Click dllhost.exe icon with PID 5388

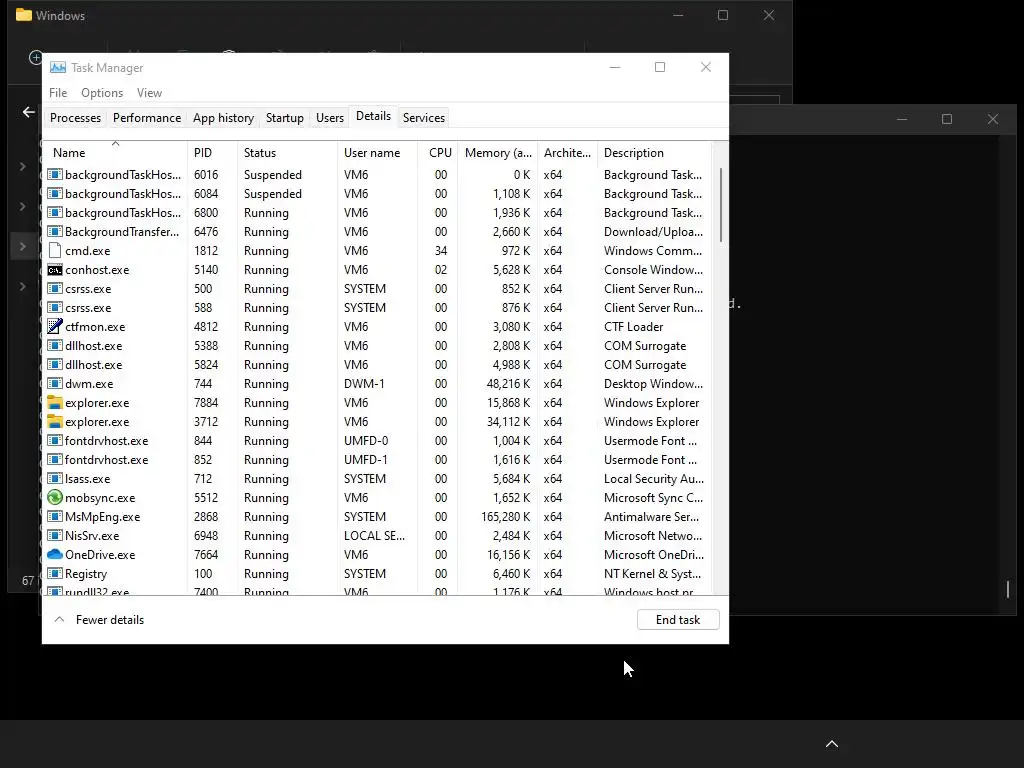(55, 345)
